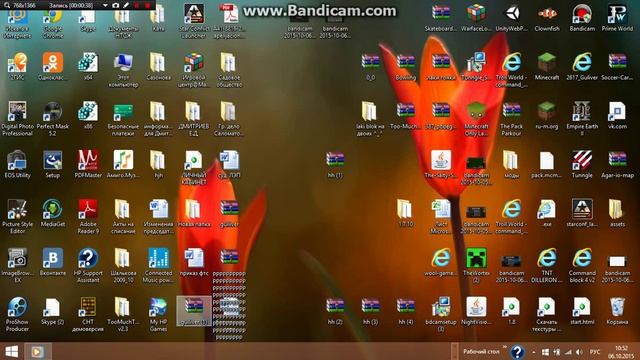640x360 pixels.
Task: Click the camera icon in recording bar
Action: [116, 5]
